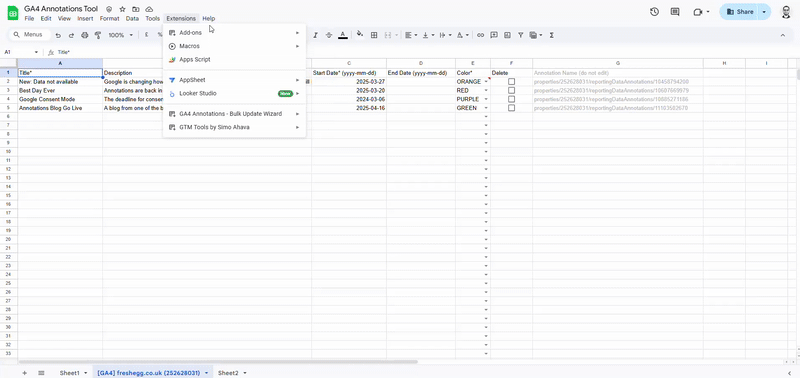Open the account avatar

coord(786,12)
